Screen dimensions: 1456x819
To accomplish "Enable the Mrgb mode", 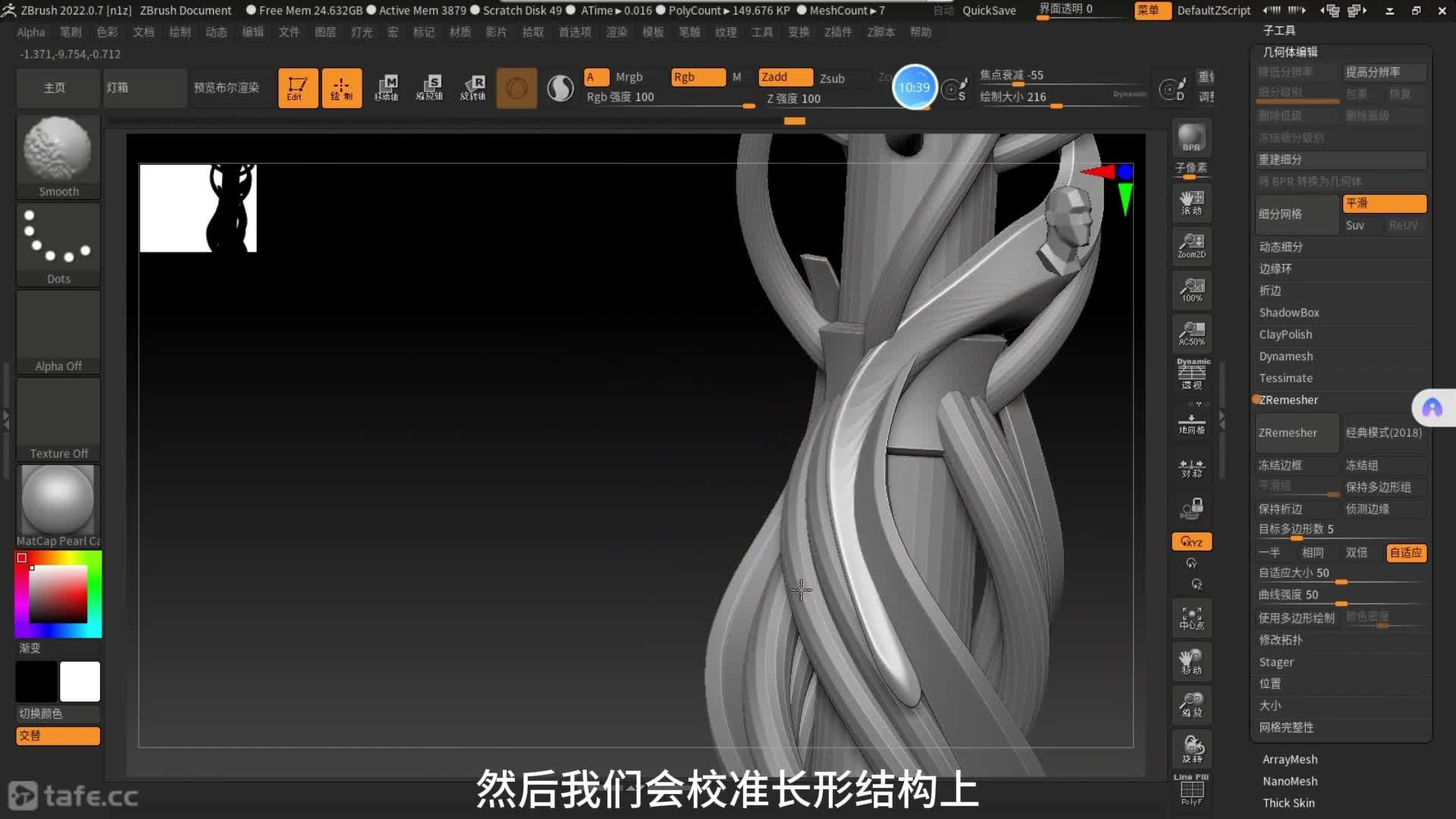I will pos(629,77).
